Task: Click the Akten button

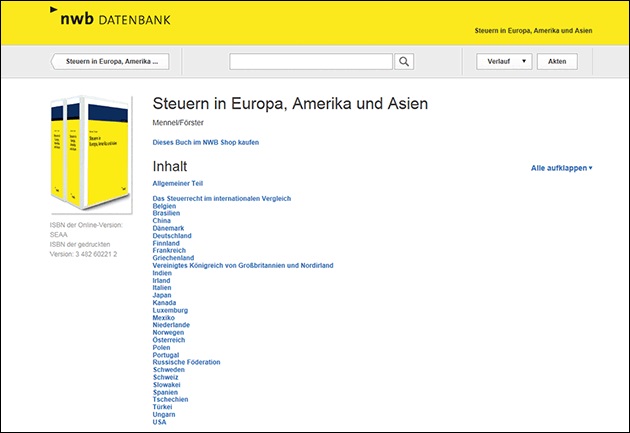Action: click(x=557, y=62)
